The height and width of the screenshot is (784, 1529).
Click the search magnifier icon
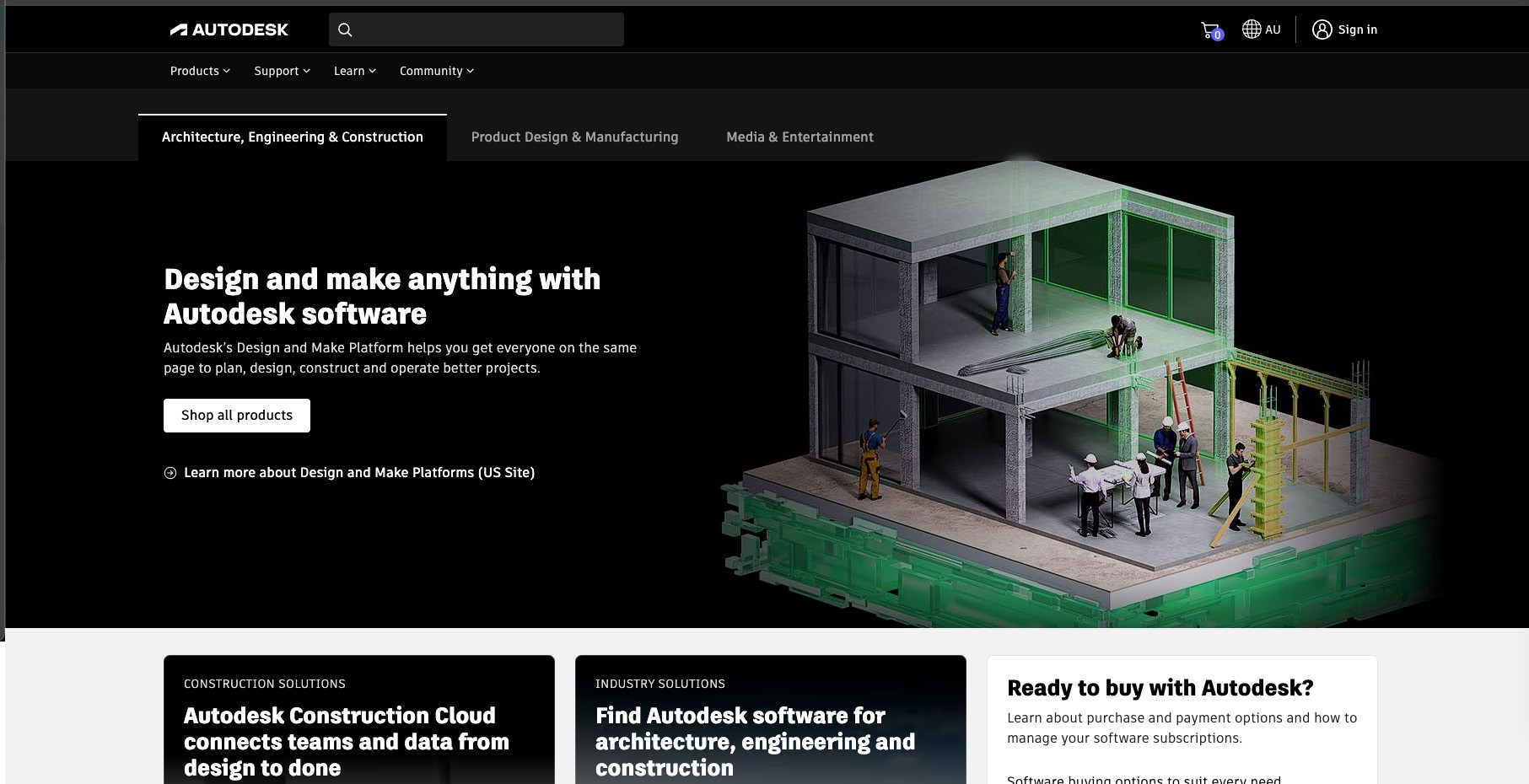coord(345,30)
